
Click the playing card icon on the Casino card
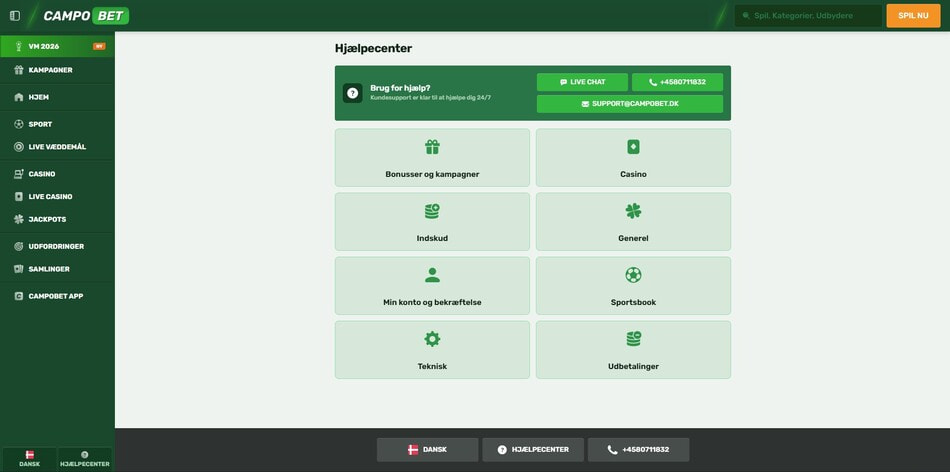[633, 147]
